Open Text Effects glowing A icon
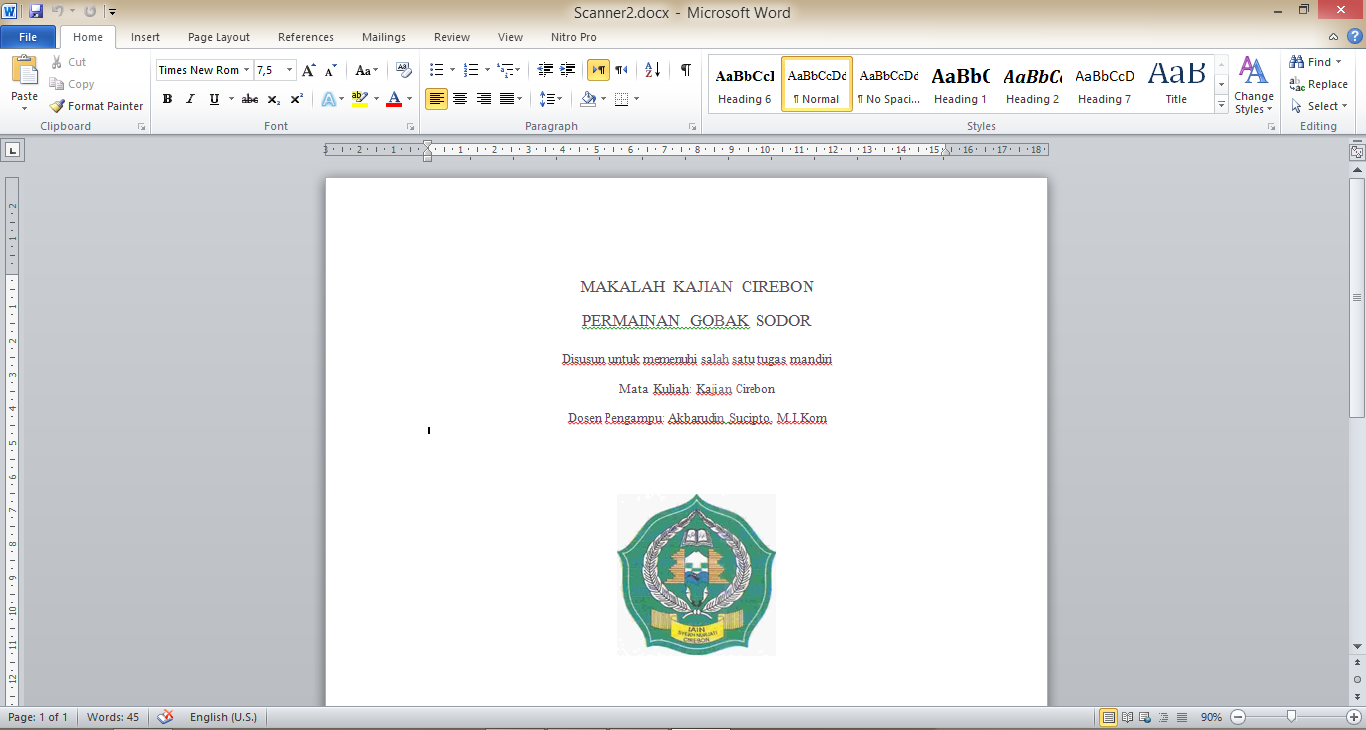The image size is (1366, 730). click(328, 99)
